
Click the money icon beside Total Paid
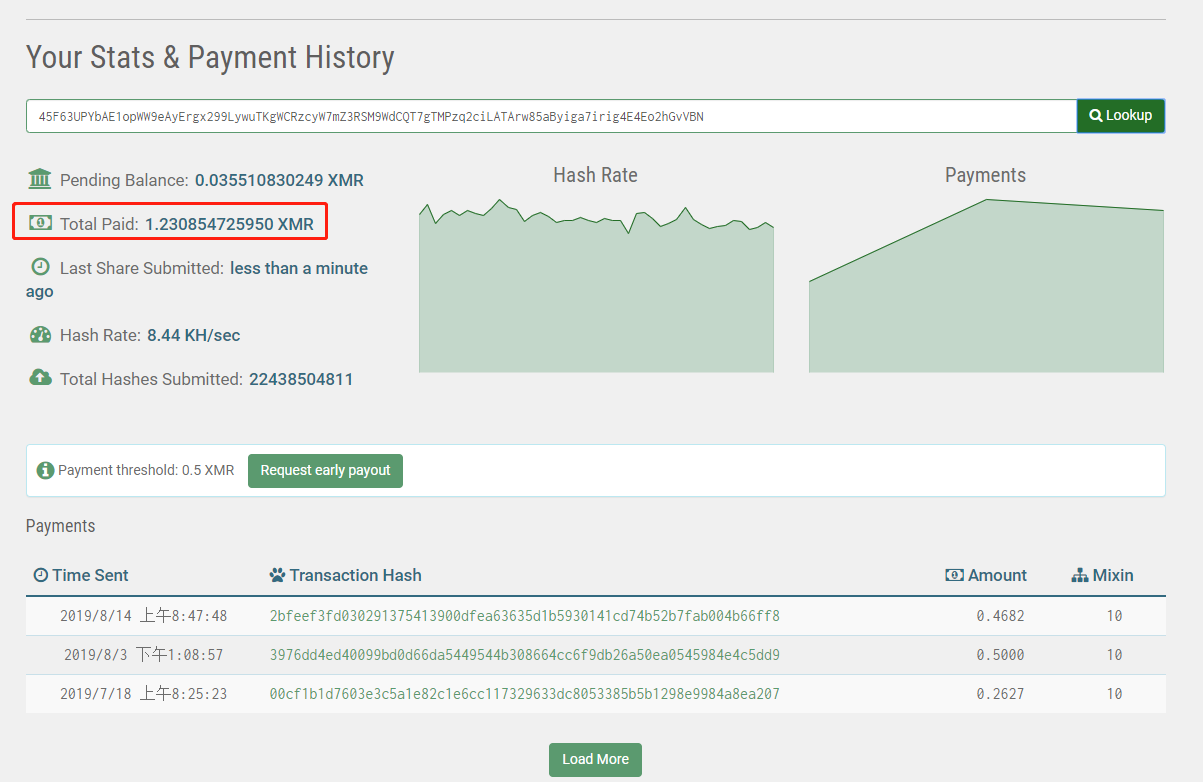pyautogui.click(x=40, y=223)
